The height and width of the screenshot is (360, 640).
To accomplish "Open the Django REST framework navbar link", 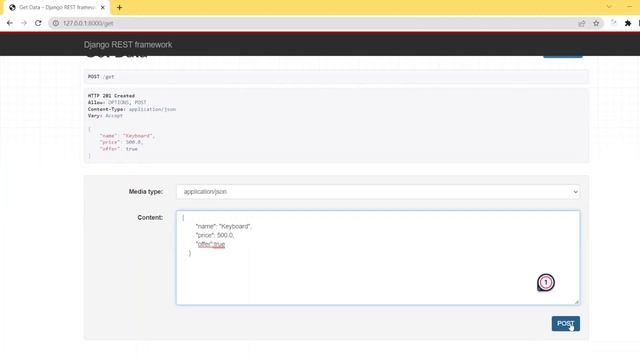I will [x=128, y=44].
